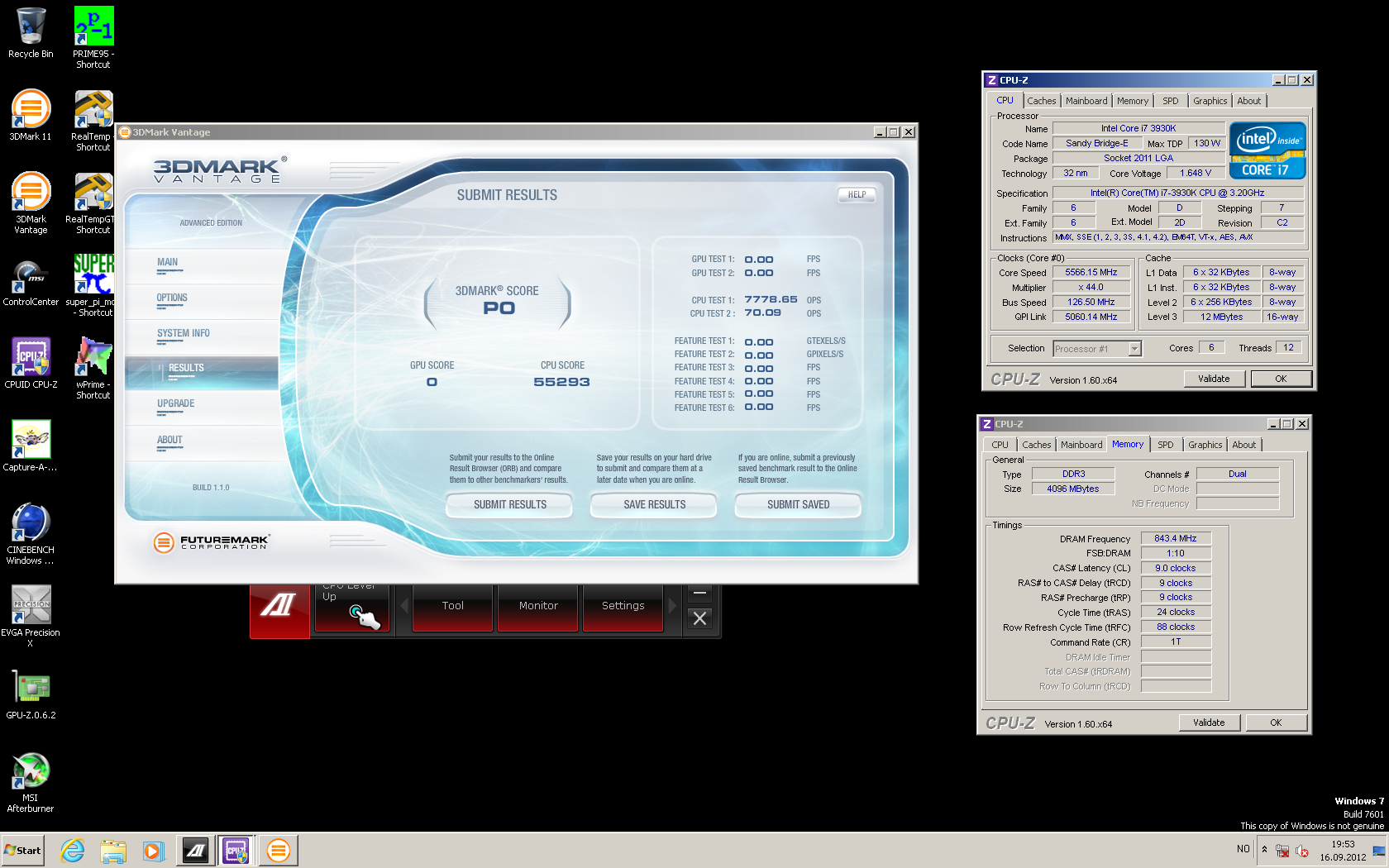Switch to 3DMark Vantage taskbar button
Viewport: 1389px width, 868px height.
[x=279, y=850]
